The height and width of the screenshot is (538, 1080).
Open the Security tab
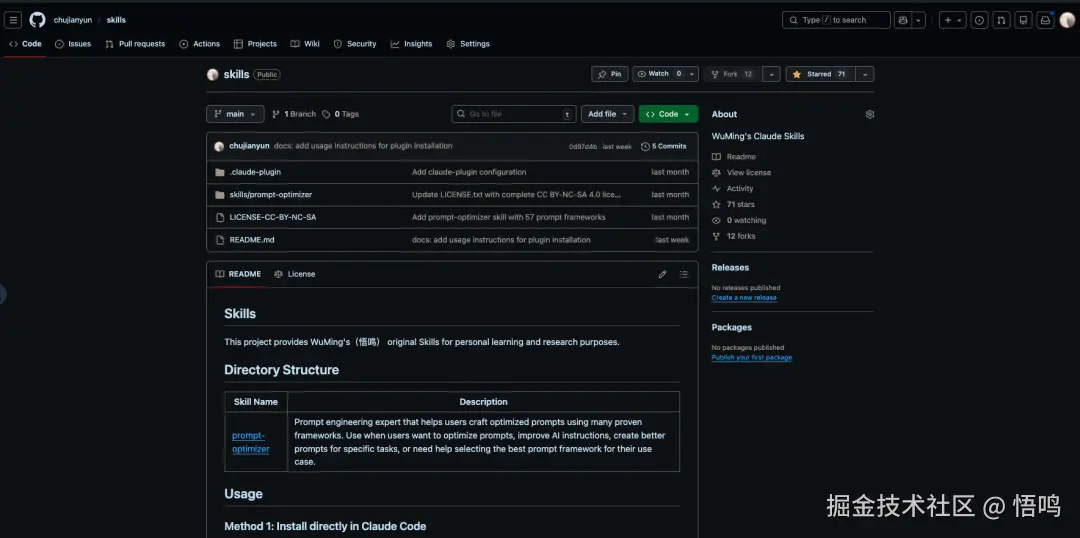click(355, 44)
